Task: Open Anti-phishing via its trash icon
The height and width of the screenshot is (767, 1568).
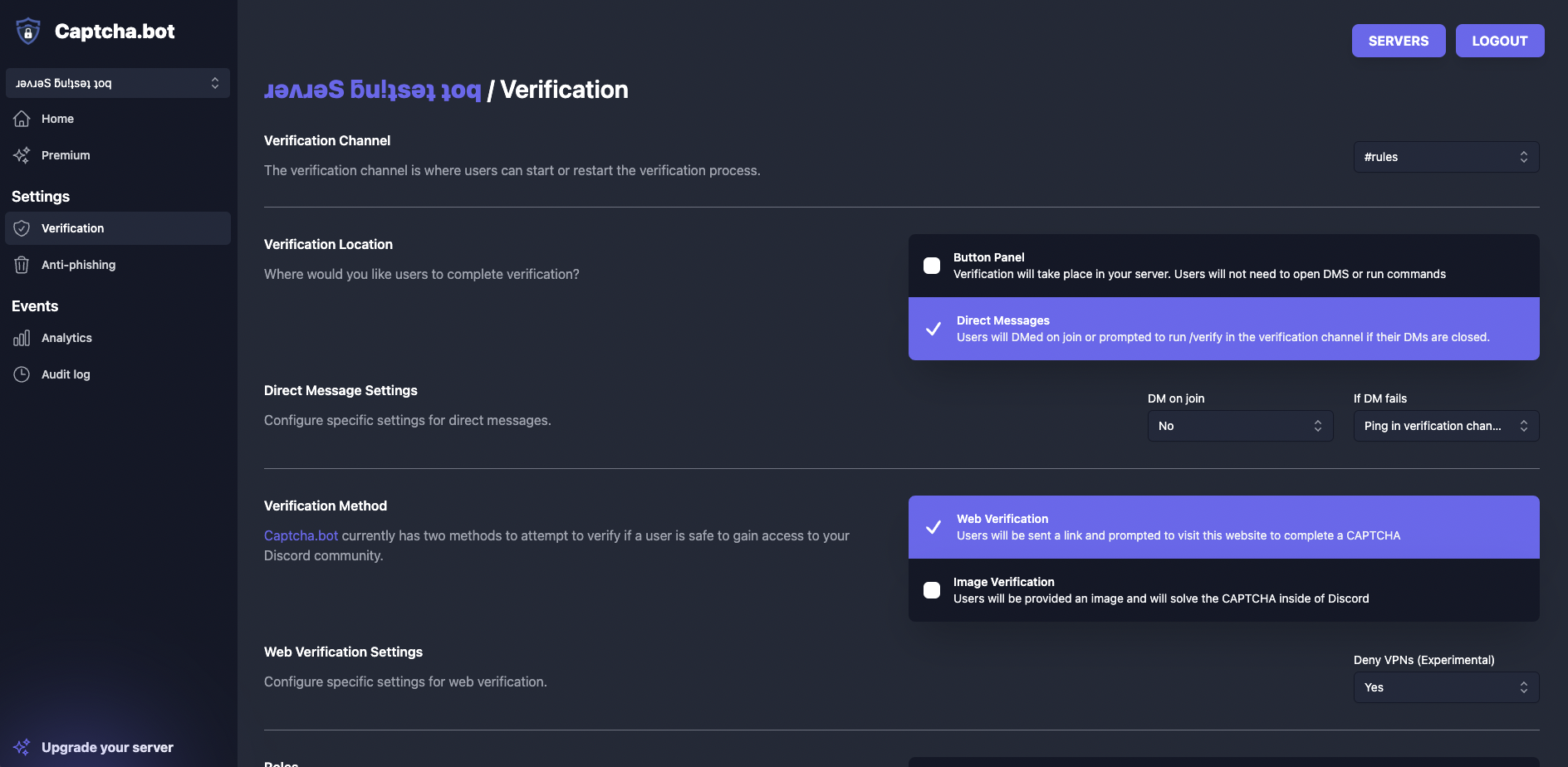Action: (22, 264)
